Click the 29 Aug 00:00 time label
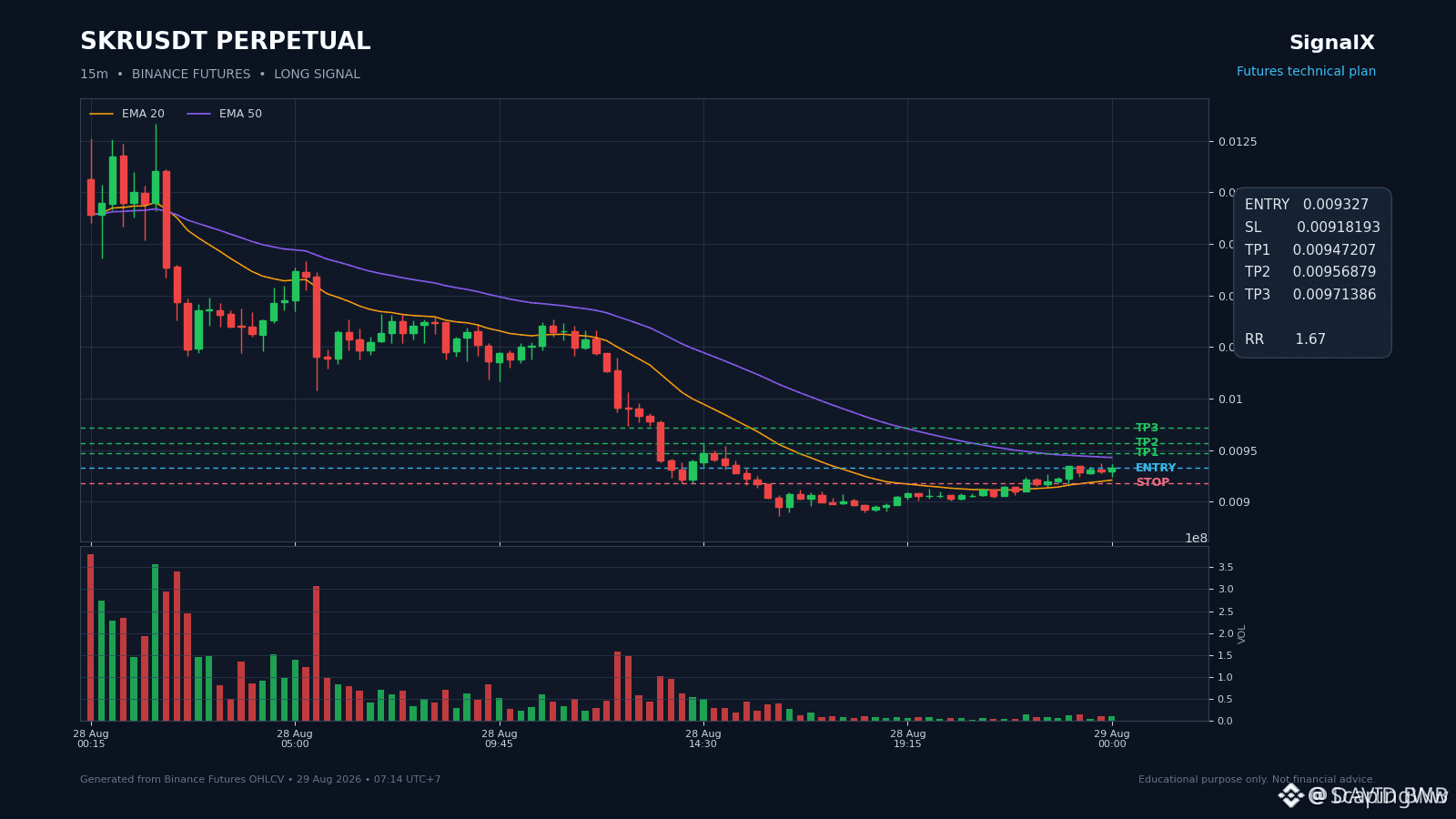1456x819 pixels. pos(1112,739)
